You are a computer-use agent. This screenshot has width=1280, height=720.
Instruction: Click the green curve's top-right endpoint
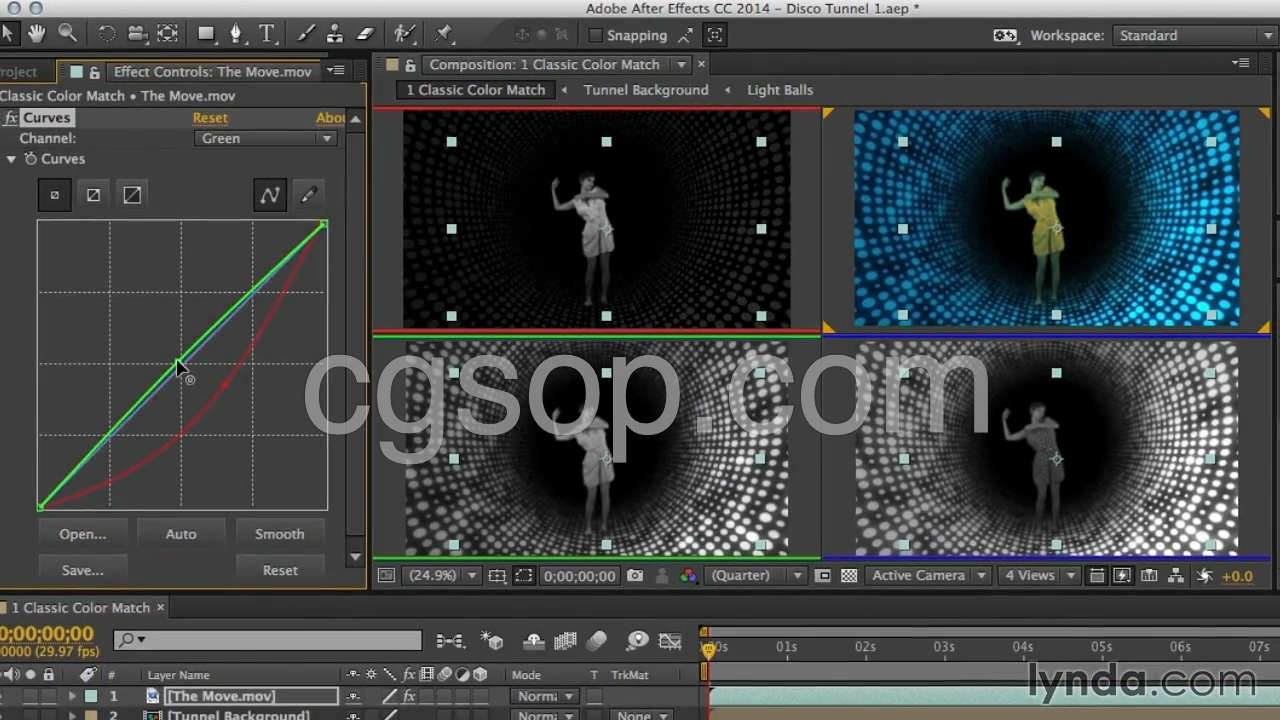pos(323,225)
